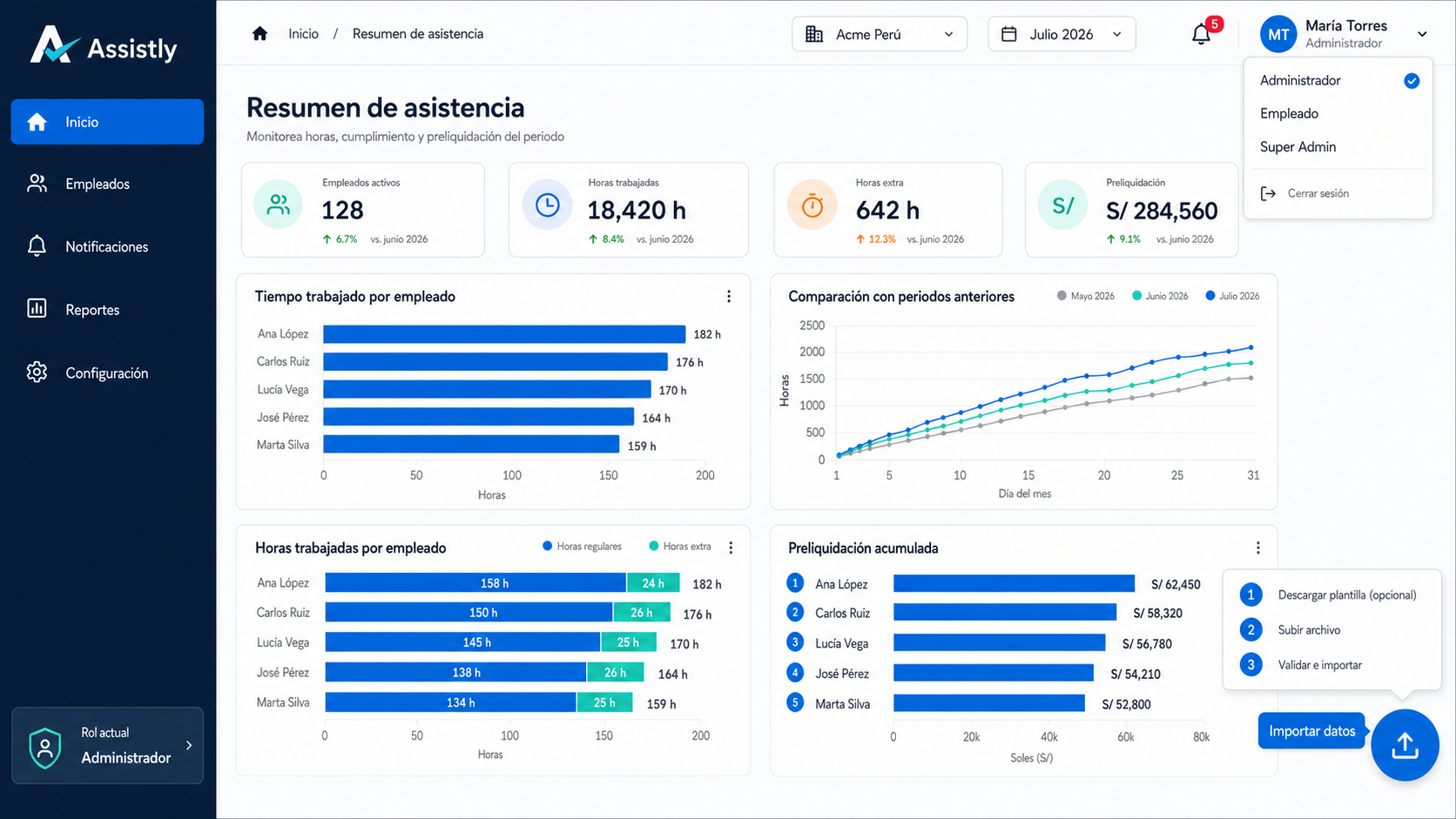Click the Configuración gear icon

tap(37, 373)
